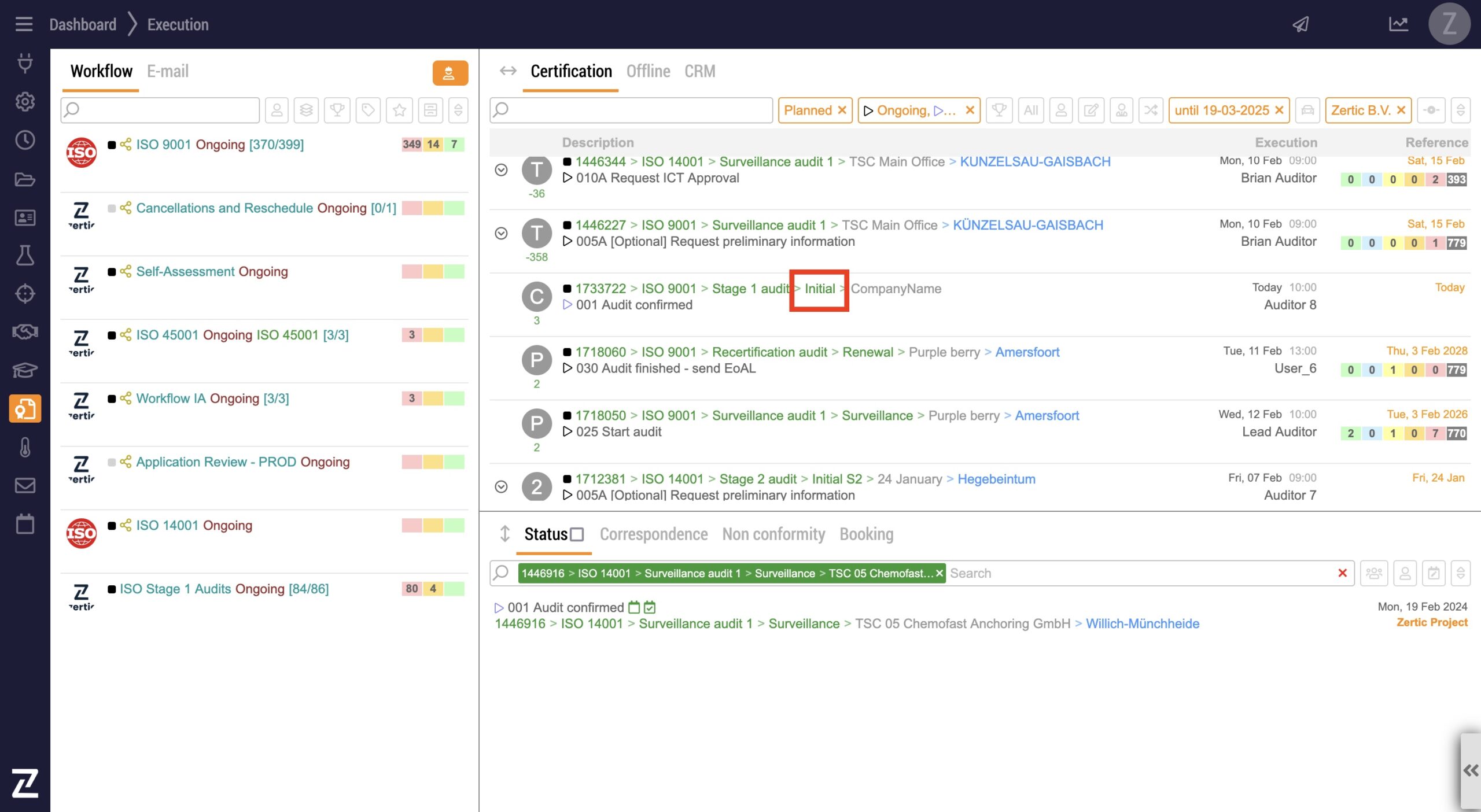Switch to the Offline tab

coord(648,71)
